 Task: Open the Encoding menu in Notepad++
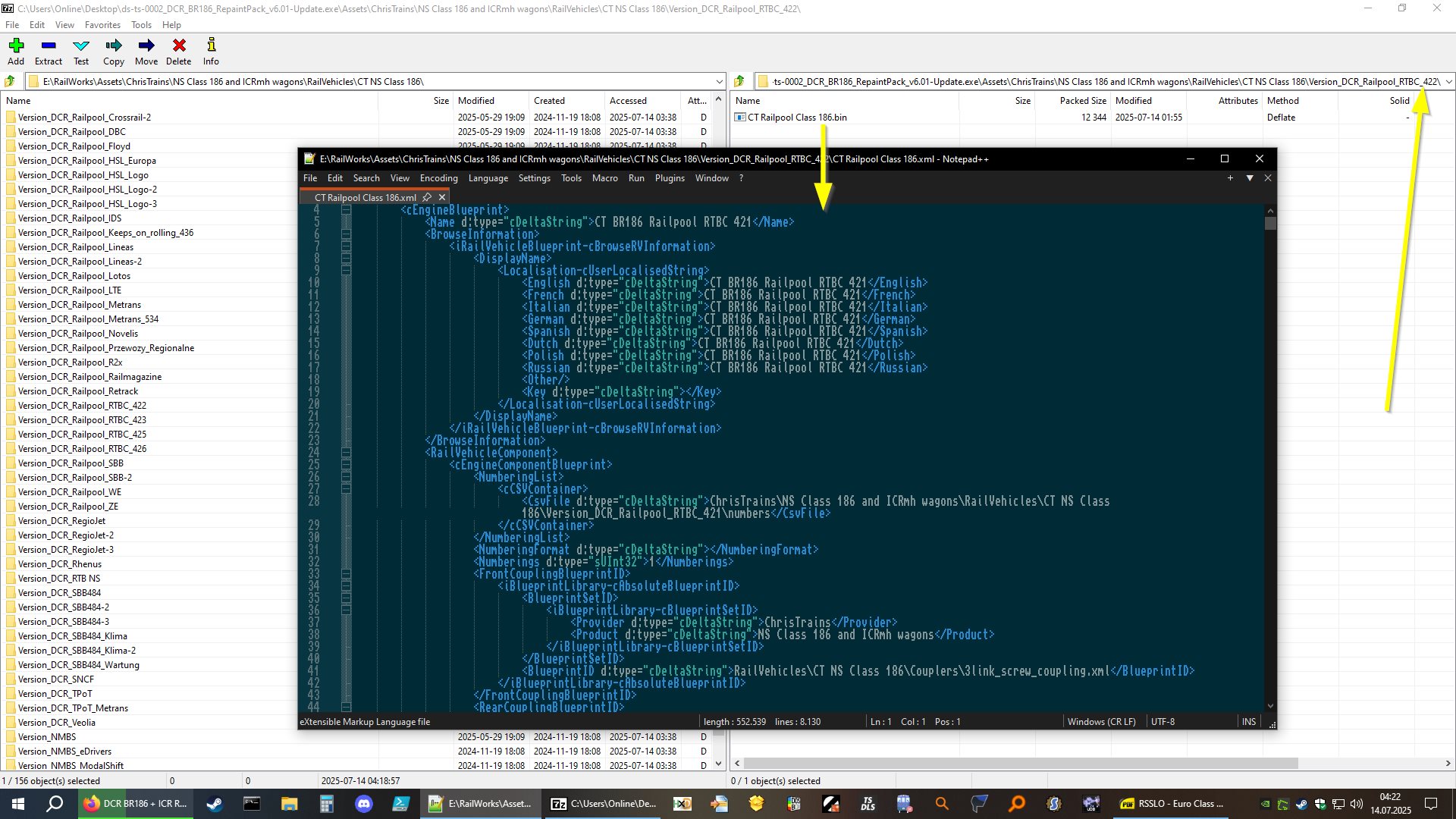coord(438,178)
